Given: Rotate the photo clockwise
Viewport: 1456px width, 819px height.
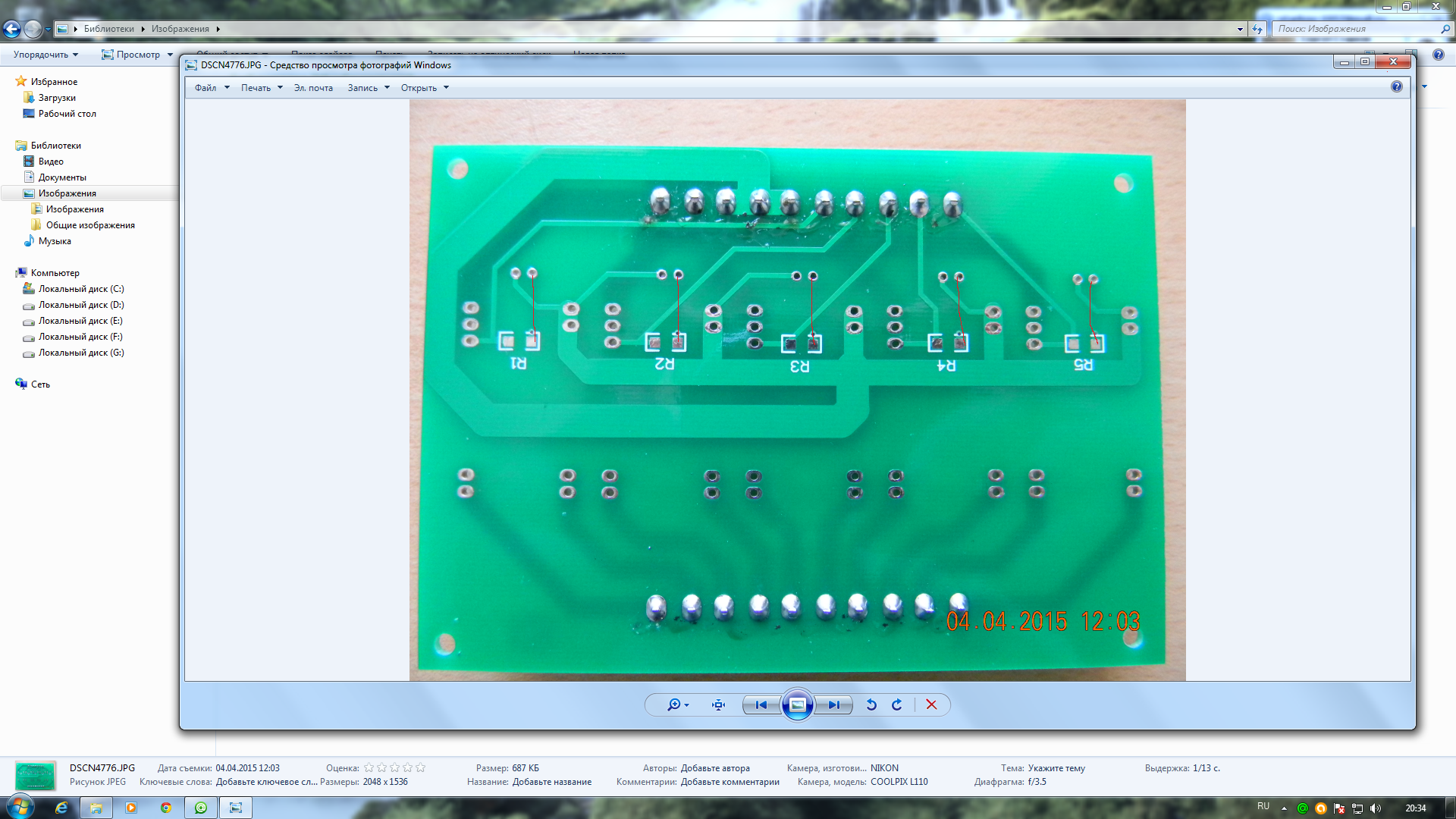Looking at the screenshot, I should click(897, 704).
